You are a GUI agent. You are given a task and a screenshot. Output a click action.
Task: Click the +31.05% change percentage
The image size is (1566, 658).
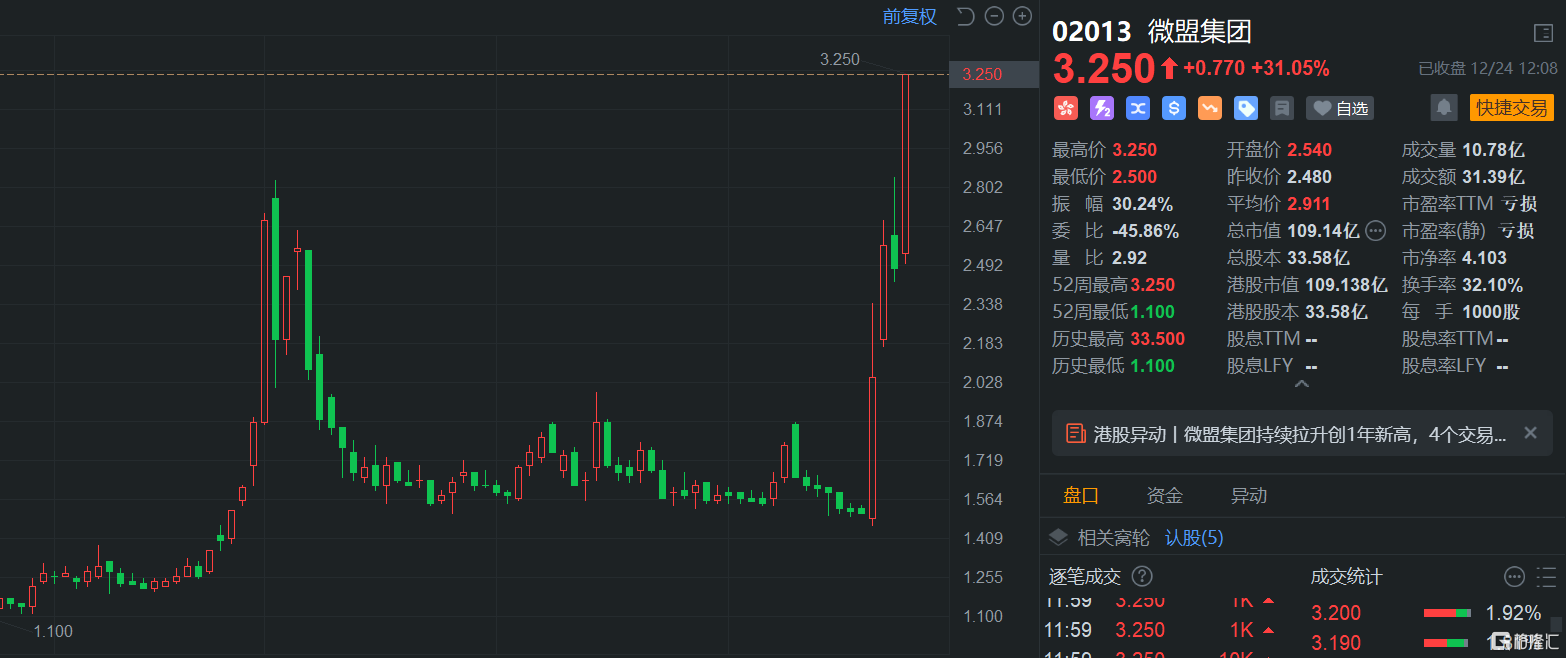click(x=1290, y=68)
